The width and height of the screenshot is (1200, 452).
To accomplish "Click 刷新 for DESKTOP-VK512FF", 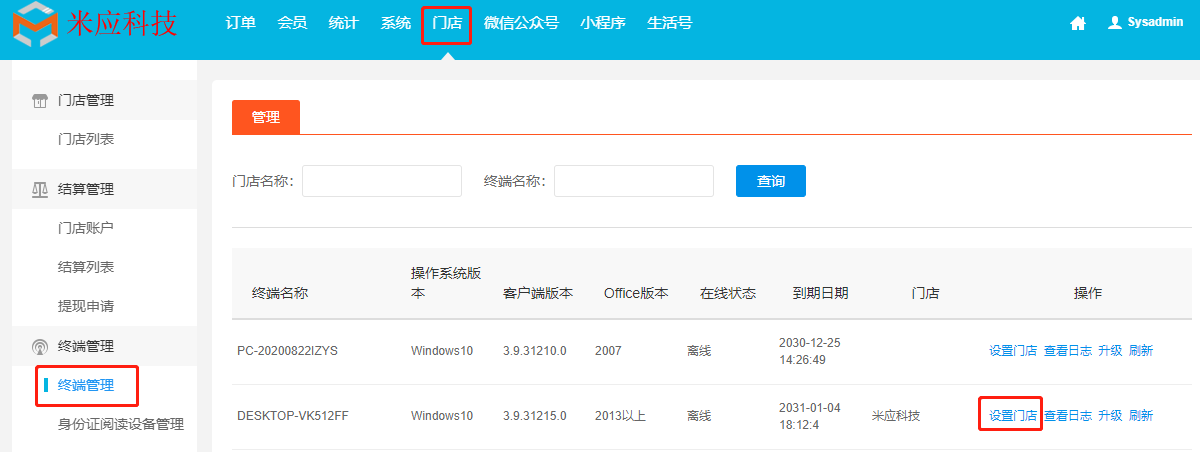I will click(1141, 415).
